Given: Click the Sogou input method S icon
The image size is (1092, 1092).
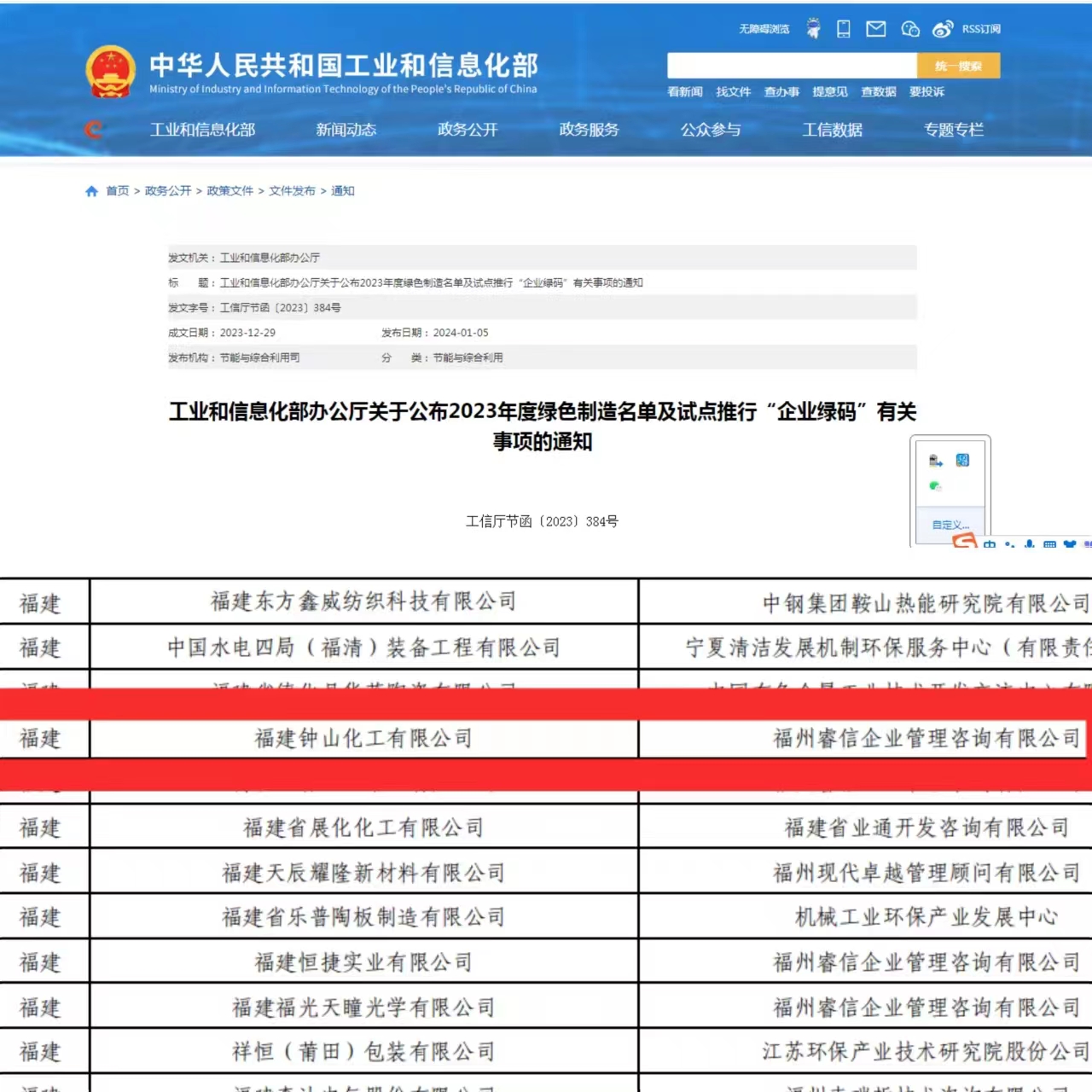Looking at the screenshot, I should pos(964,541).
